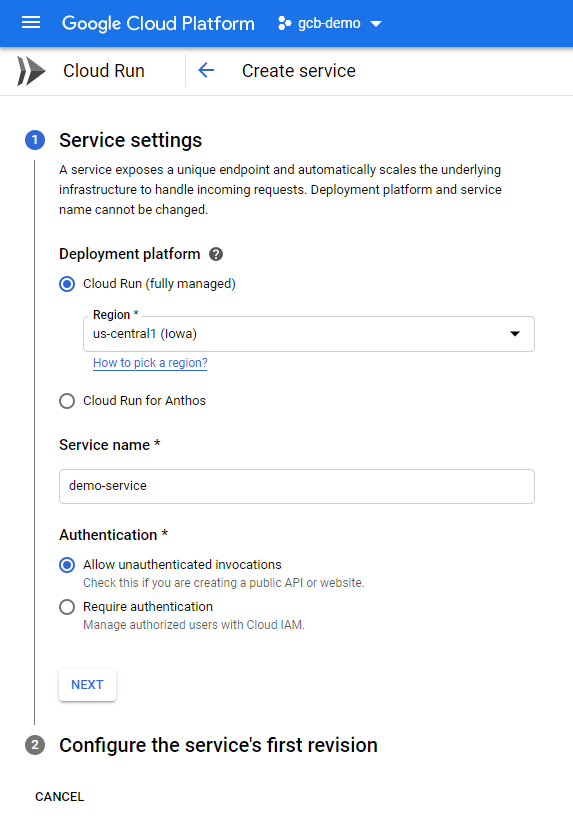Image resolution: width=573 pixels, height=830 pixels.
Task: Expand the Region us-central1 (Iowa) dropdown
Action: click(309, 334)
